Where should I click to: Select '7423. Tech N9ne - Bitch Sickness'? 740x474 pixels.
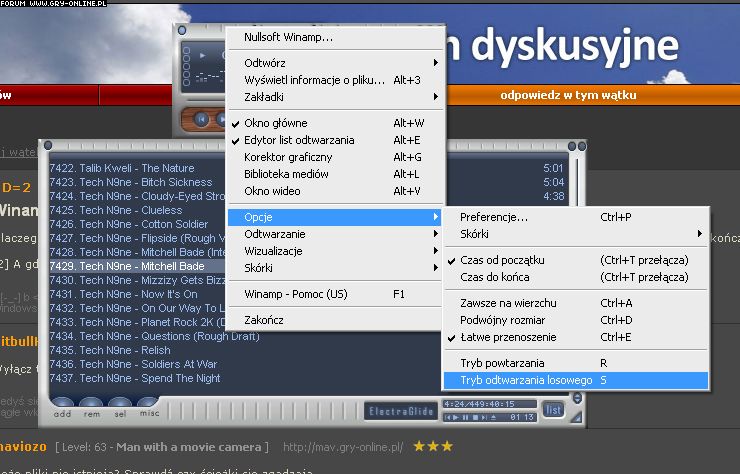[x=131, y=182]
